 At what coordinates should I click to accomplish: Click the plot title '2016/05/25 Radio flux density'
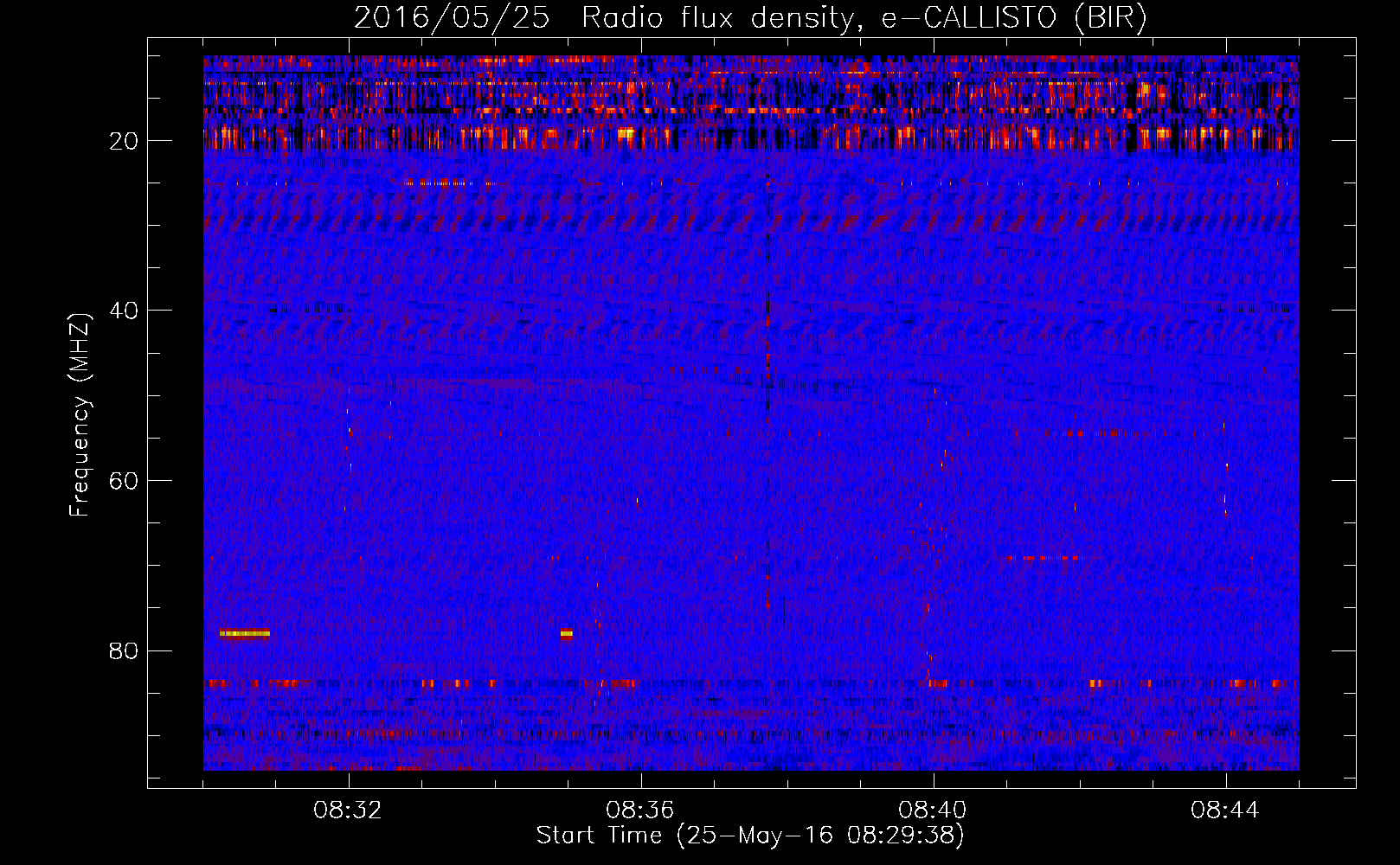click(603, 17)
